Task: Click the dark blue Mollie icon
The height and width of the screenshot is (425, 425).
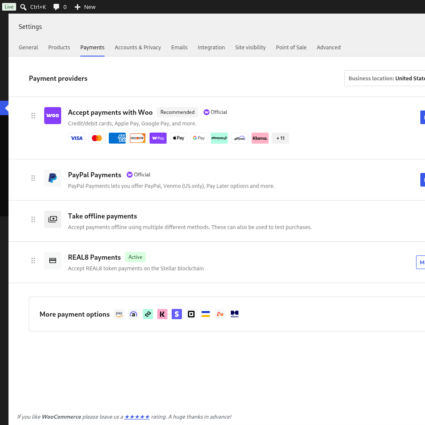Action: (235, 314)
